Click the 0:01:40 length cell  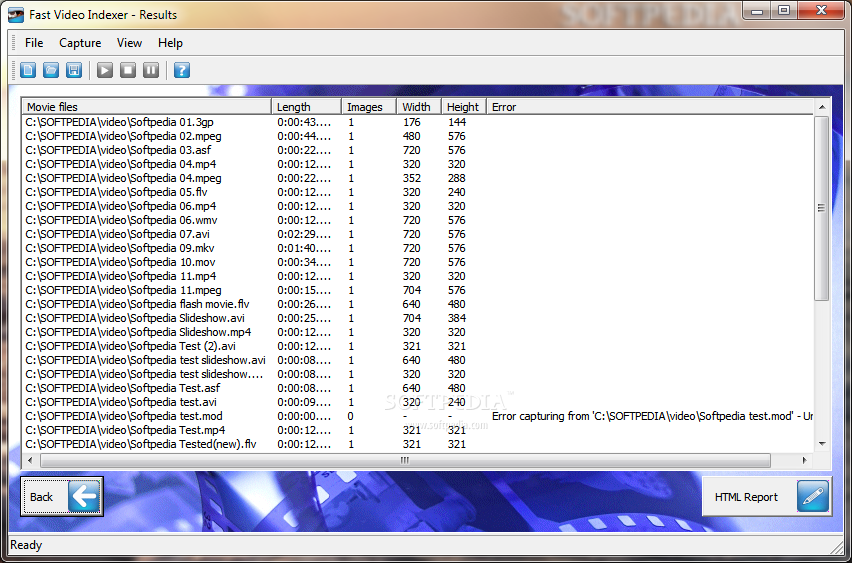[304, 248]
